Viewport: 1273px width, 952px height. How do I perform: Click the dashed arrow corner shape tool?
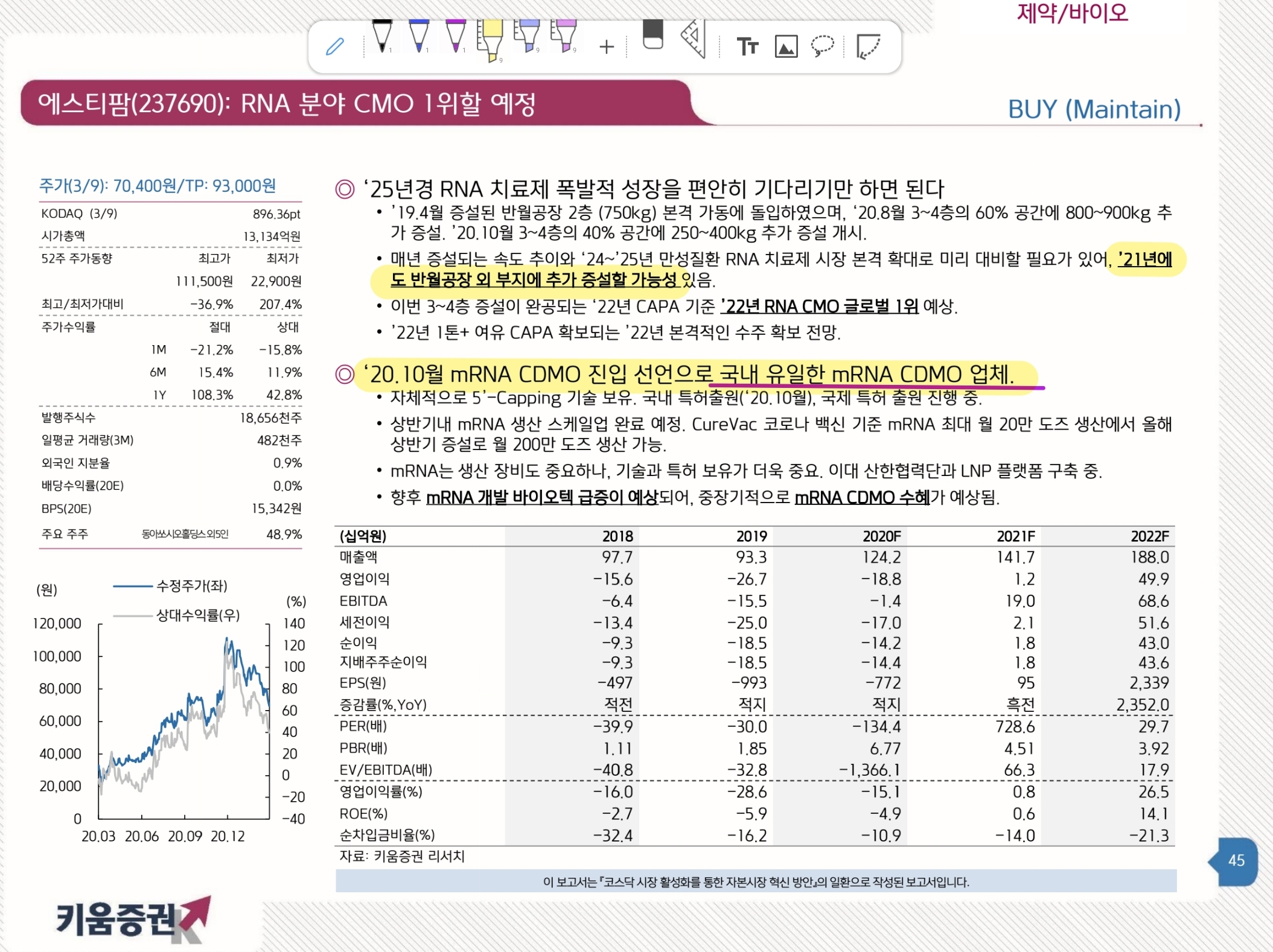click(869, 46)
